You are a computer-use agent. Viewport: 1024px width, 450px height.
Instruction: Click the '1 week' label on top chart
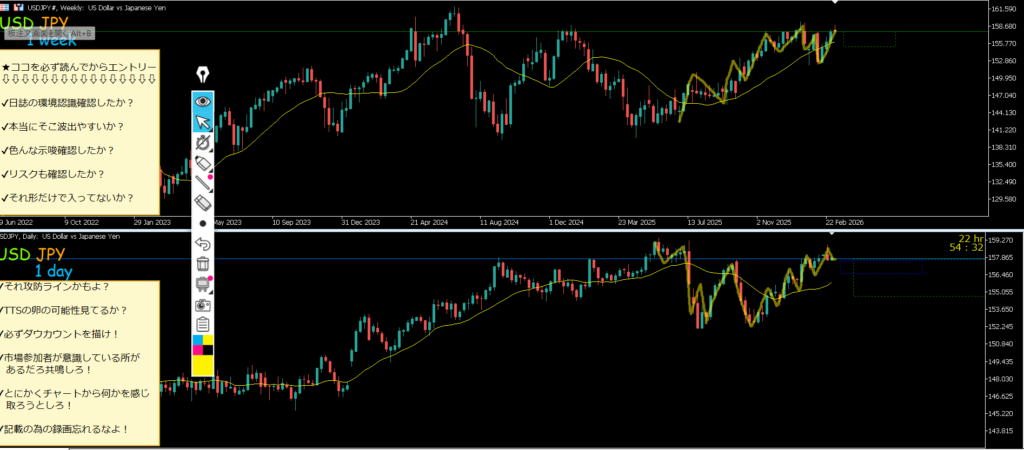(x=51, y=40)
